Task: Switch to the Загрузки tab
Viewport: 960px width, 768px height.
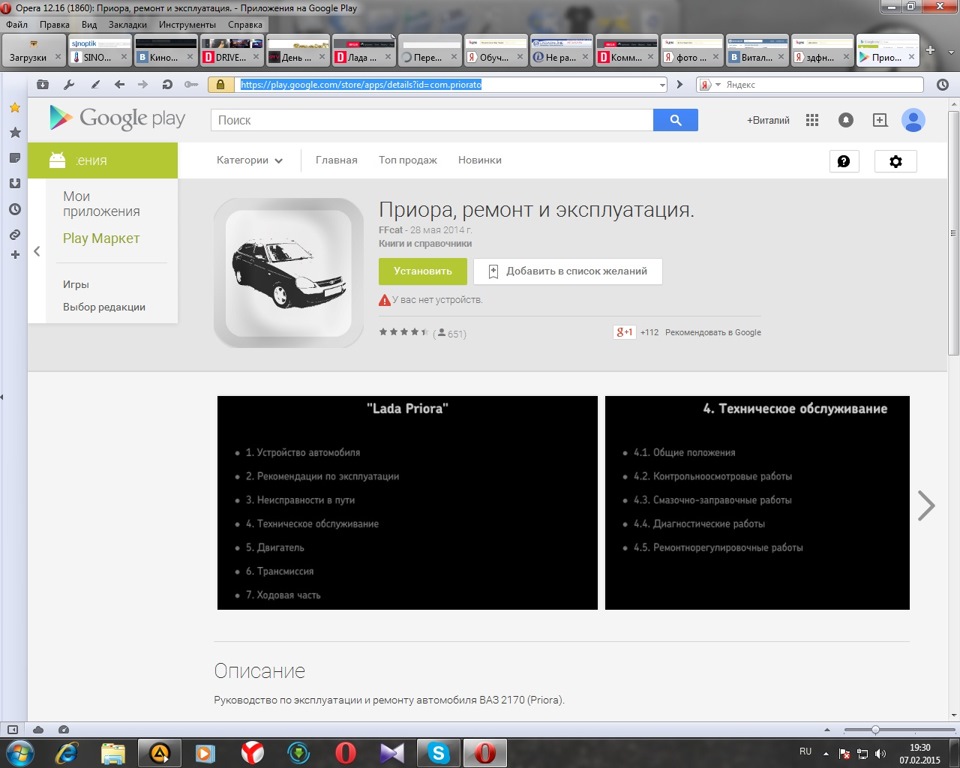Action: 28,57
